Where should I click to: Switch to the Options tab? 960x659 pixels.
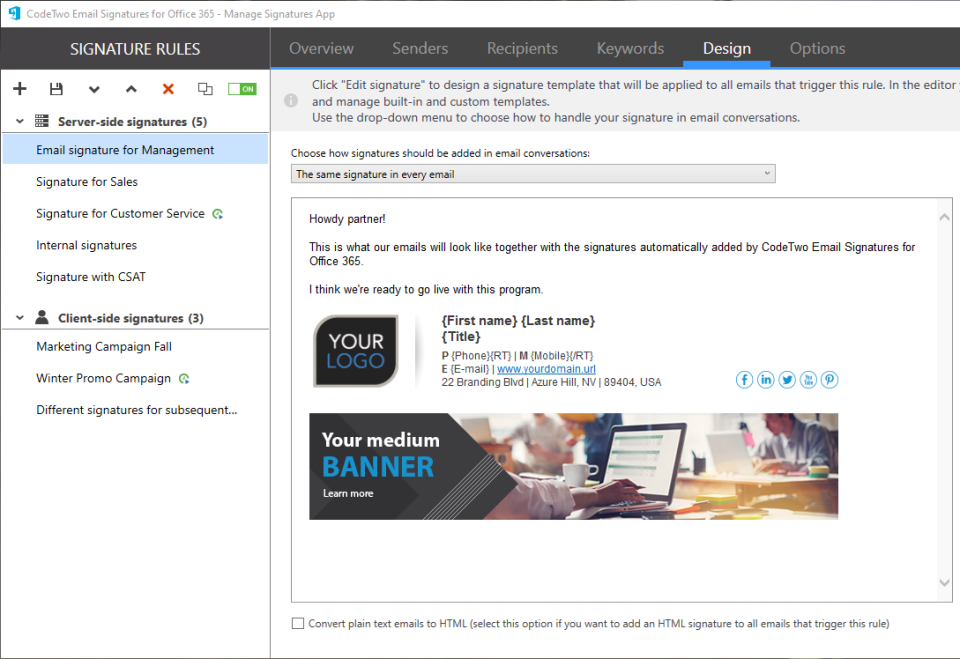(x=817, y=48)
